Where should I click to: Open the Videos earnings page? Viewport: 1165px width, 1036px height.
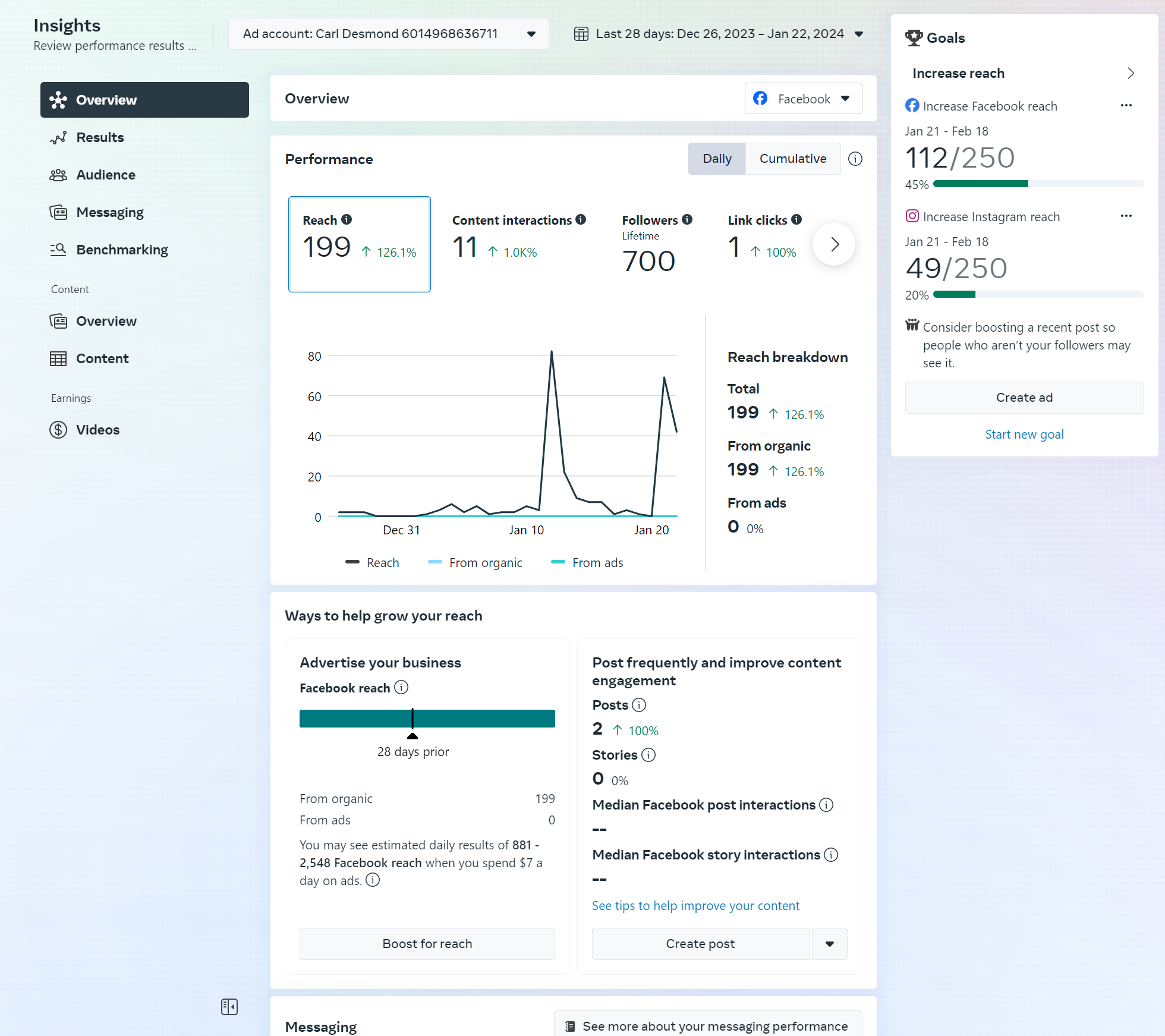coord(144,430)
